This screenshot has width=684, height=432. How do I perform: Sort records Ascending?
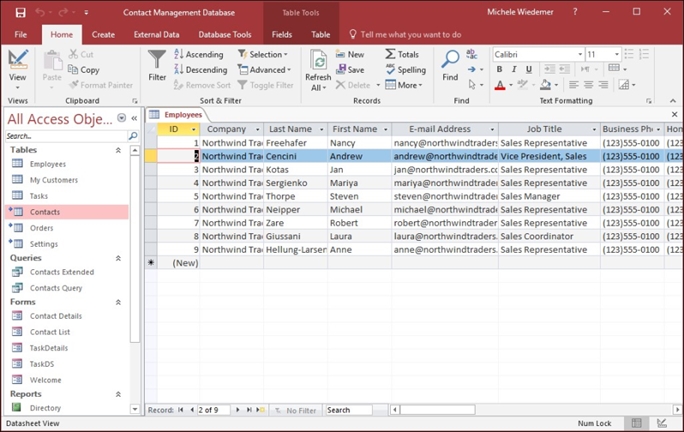[x=199, y=54]
